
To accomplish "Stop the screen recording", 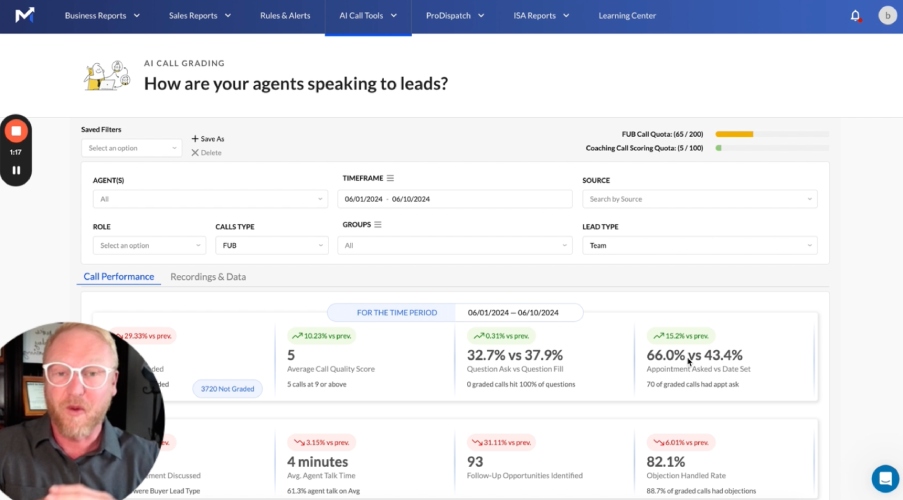I will click(16, 131).
